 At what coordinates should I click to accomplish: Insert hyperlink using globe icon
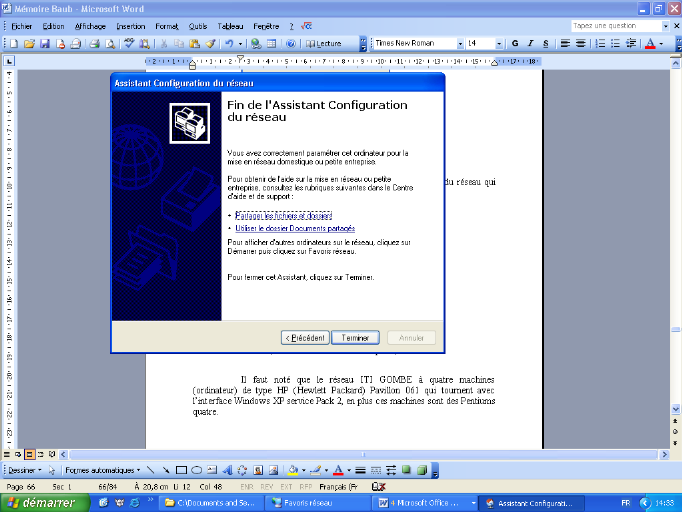pos(256,44)
